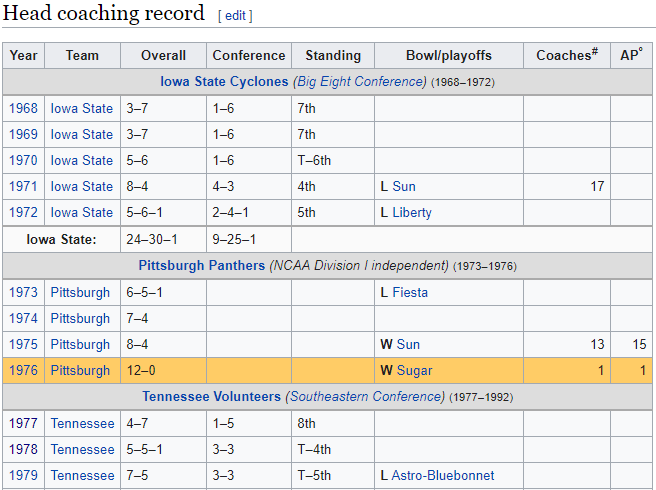Click the Head coaching record heading
This screenshot has width=656, height=490.
coord(104,13)
